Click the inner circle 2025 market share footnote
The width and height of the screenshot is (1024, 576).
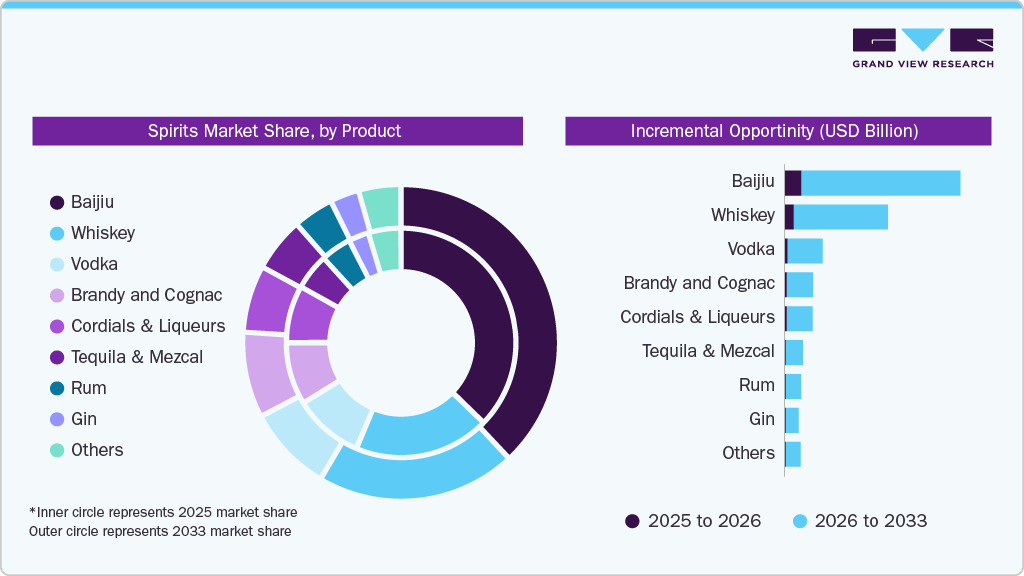coord(163,512)
